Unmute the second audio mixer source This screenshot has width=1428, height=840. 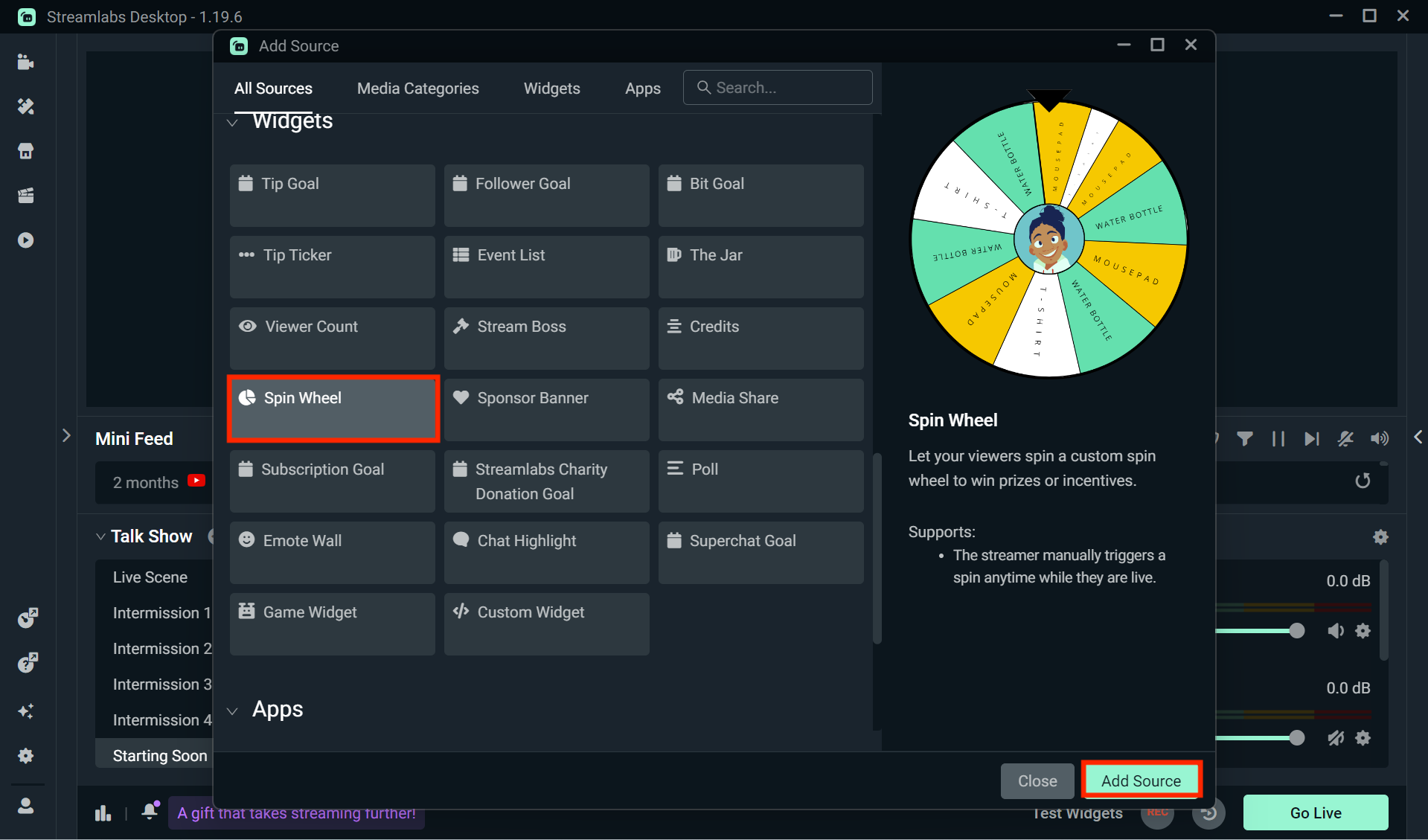tap(1335, 737)
